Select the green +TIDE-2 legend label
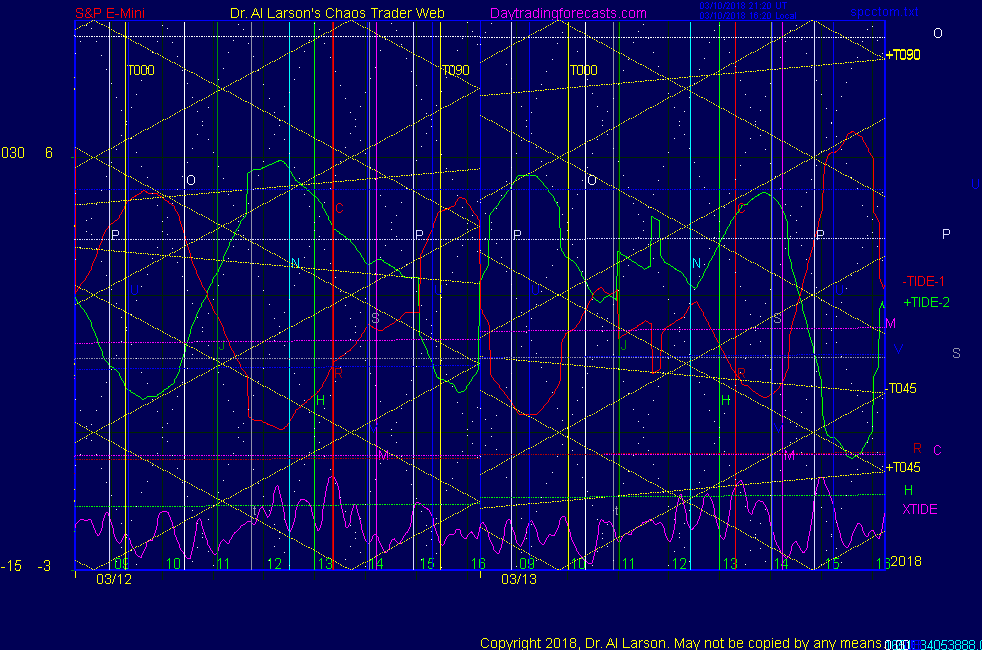982x650 pixels. (927, 302)
